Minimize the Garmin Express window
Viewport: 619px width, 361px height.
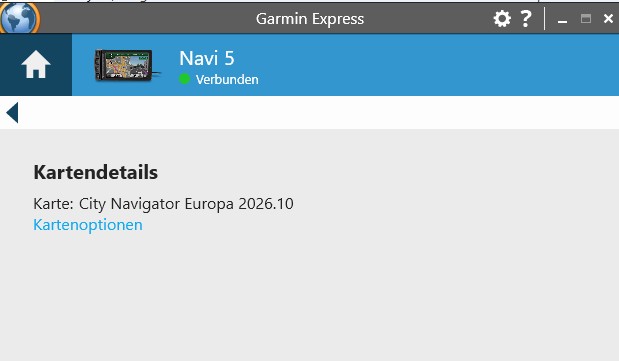tap(562, 20)
